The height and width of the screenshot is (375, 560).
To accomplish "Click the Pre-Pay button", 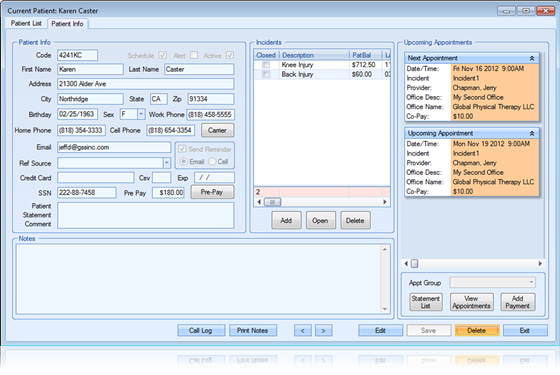I will (x=212, y=192).
